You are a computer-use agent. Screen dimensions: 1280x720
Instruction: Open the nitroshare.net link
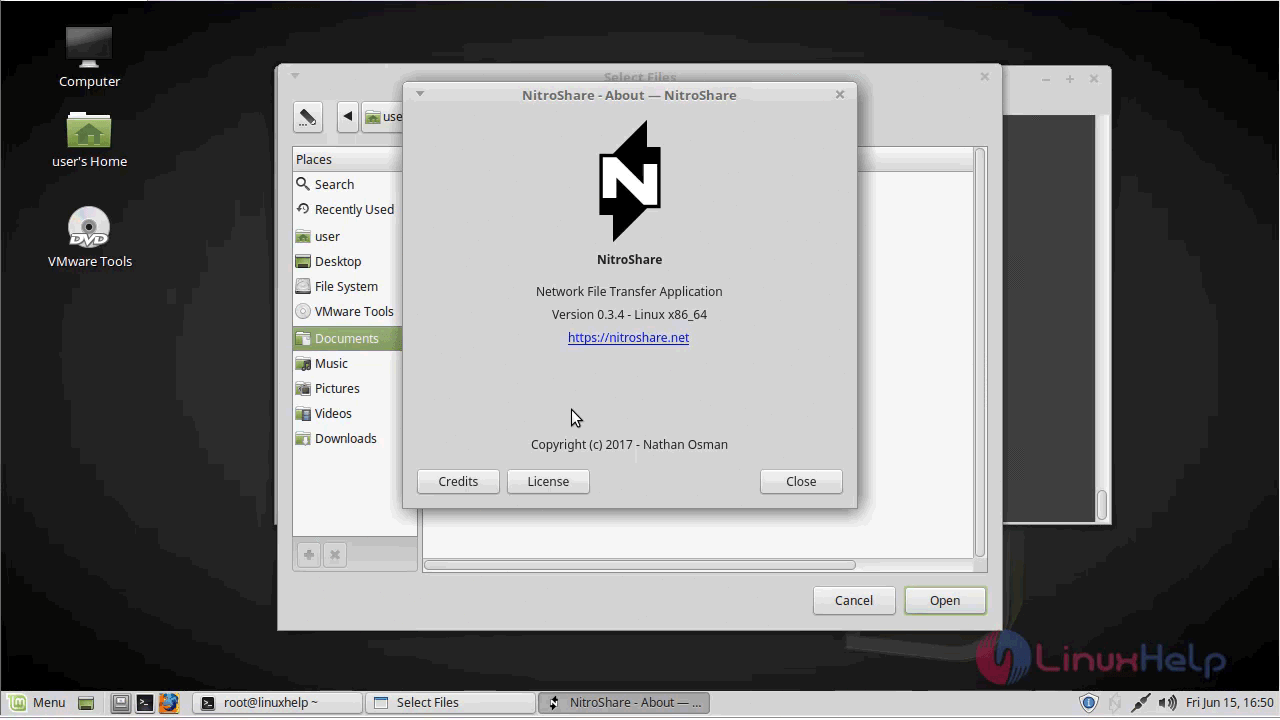pyautogui.click(x=628, y=338)
